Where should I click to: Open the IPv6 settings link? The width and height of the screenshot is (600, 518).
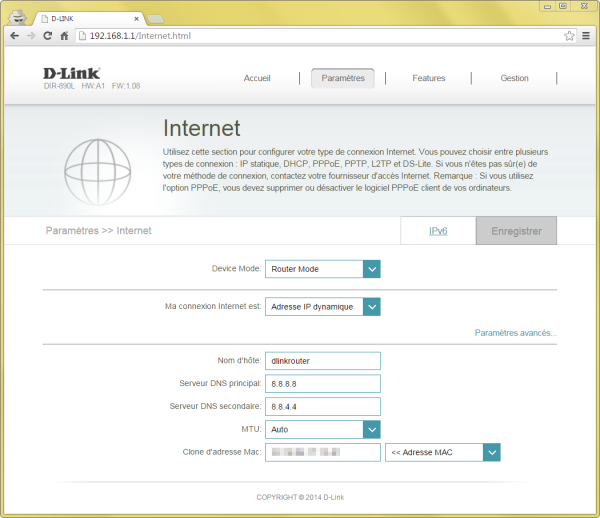click(x=438, y=231)
